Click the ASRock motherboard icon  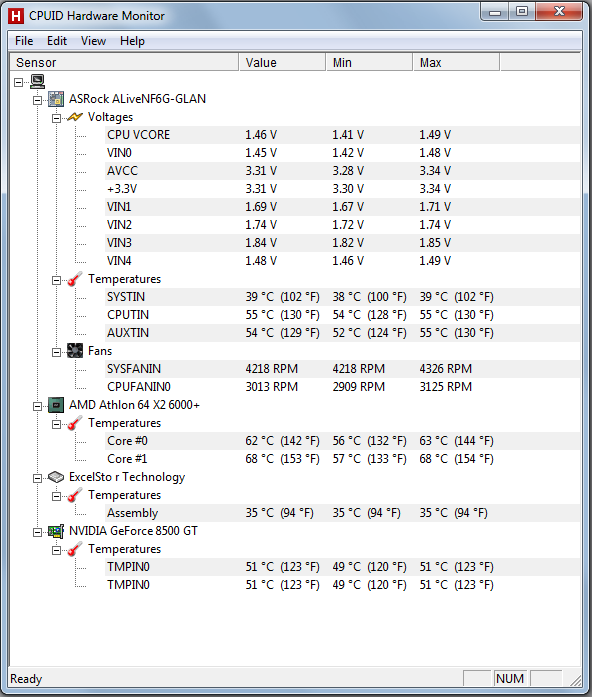pyautogui.click(x=56, y=99)
